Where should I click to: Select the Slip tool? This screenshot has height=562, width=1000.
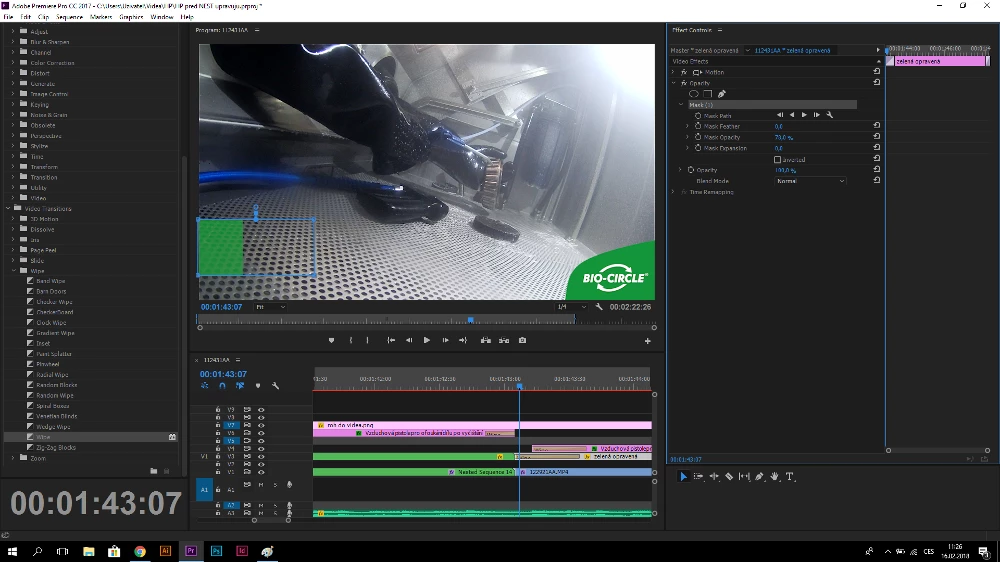click(744, 477)
